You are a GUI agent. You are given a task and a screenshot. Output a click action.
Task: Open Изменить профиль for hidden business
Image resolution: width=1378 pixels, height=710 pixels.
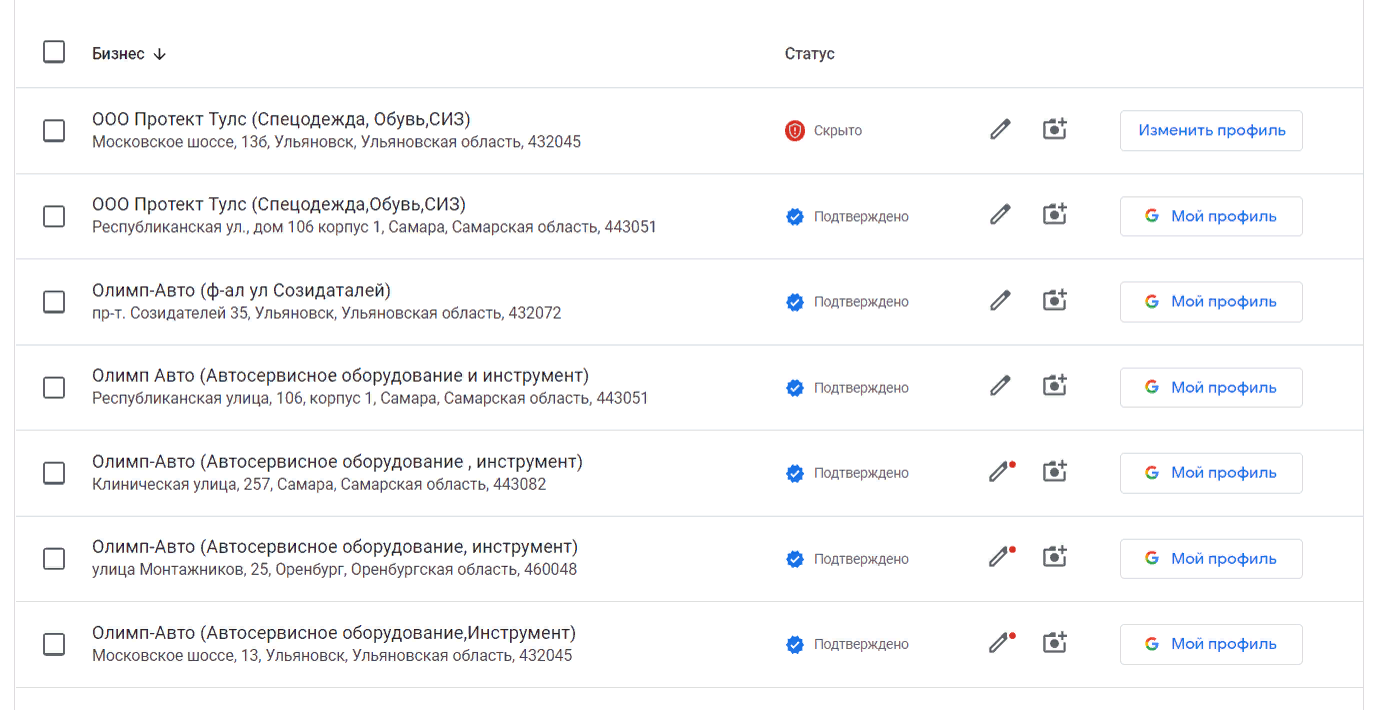click(1211, 130)
